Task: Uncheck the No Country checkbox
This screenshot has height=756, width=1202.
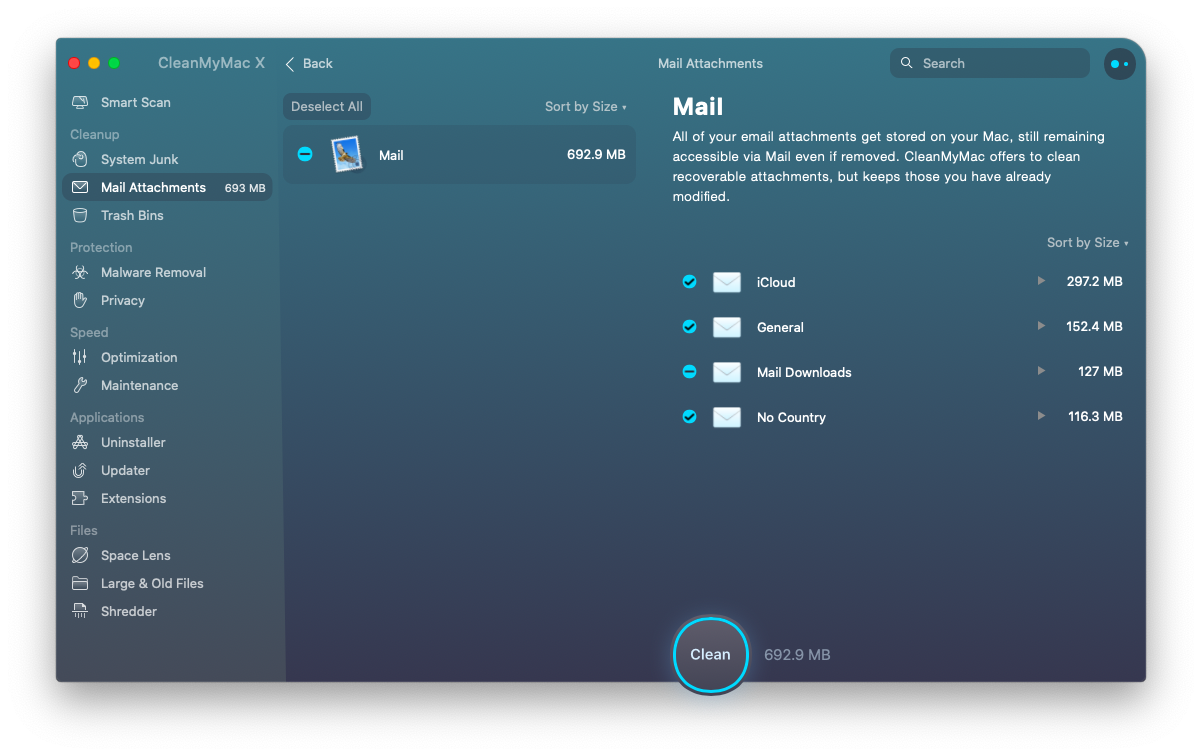Action: tap(689, 417)
